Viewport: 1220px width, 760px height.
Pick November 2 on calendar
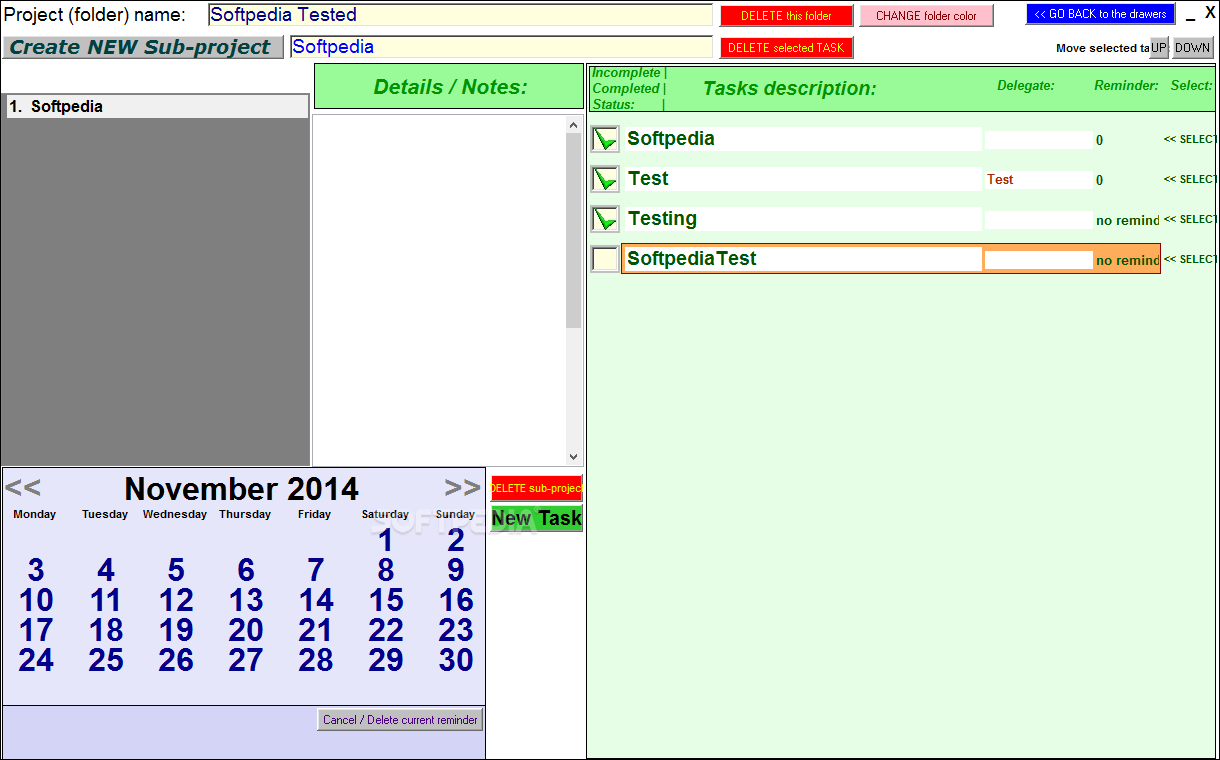456,541
